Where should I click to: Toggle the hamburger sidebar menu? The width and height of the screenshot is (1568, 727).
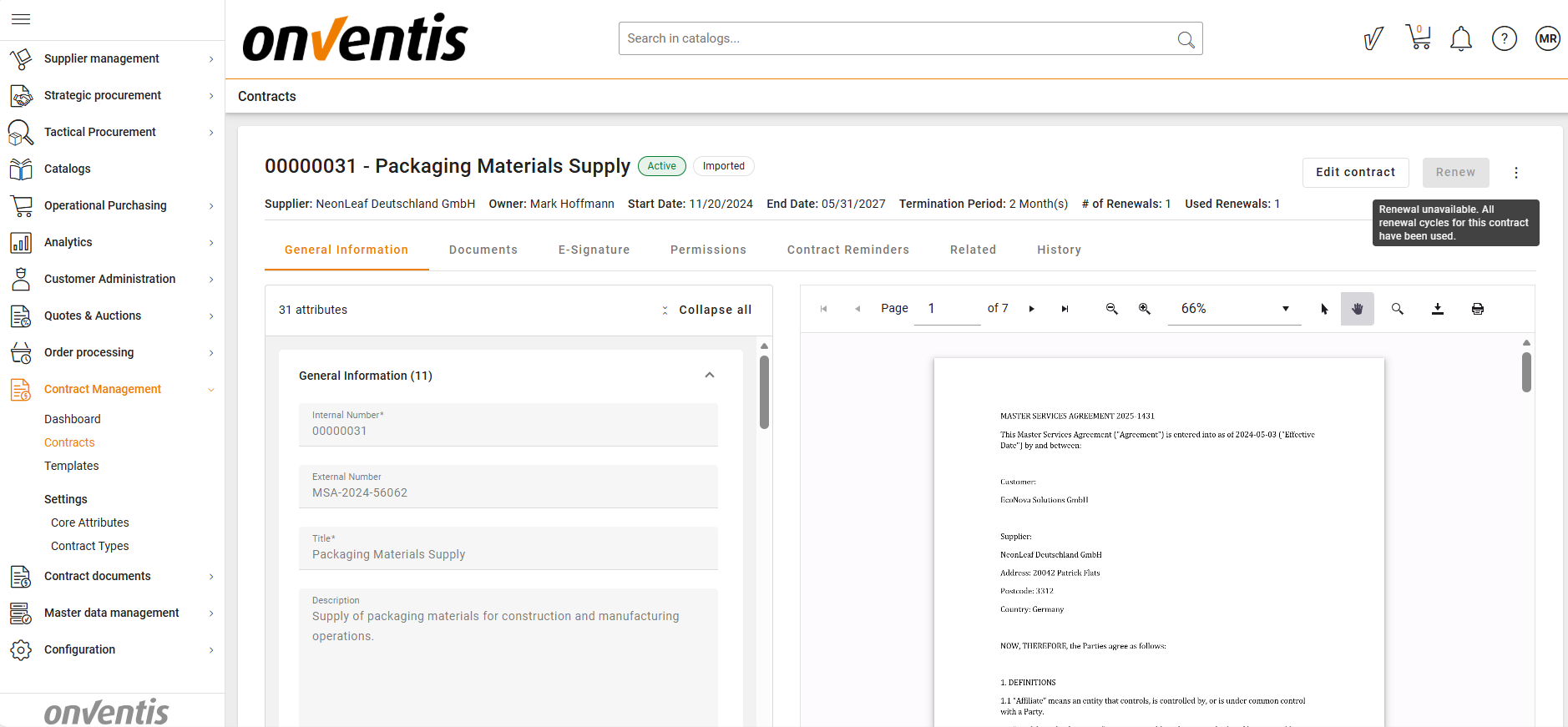[x=21, y=19]
